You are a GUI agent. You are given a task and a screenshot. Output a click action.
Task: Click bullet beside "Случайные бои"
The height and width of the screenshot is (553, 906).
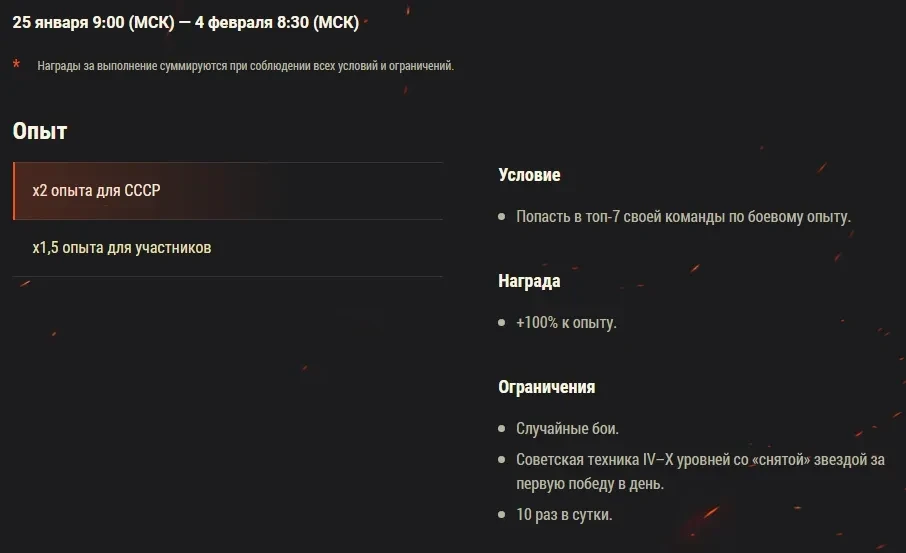point(502,429)
